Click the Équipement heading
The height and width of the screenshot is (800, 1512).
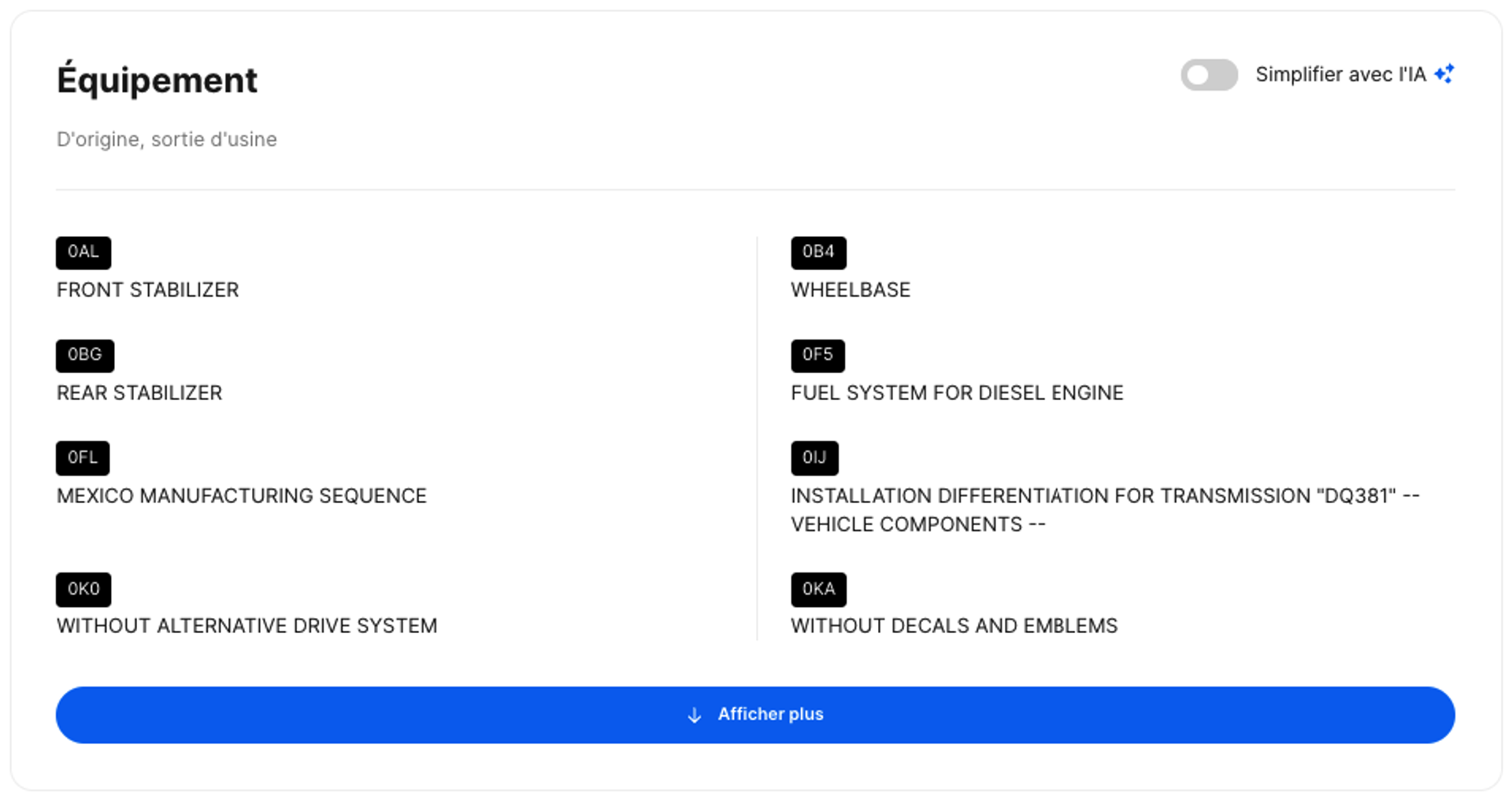tap(157, 80)
